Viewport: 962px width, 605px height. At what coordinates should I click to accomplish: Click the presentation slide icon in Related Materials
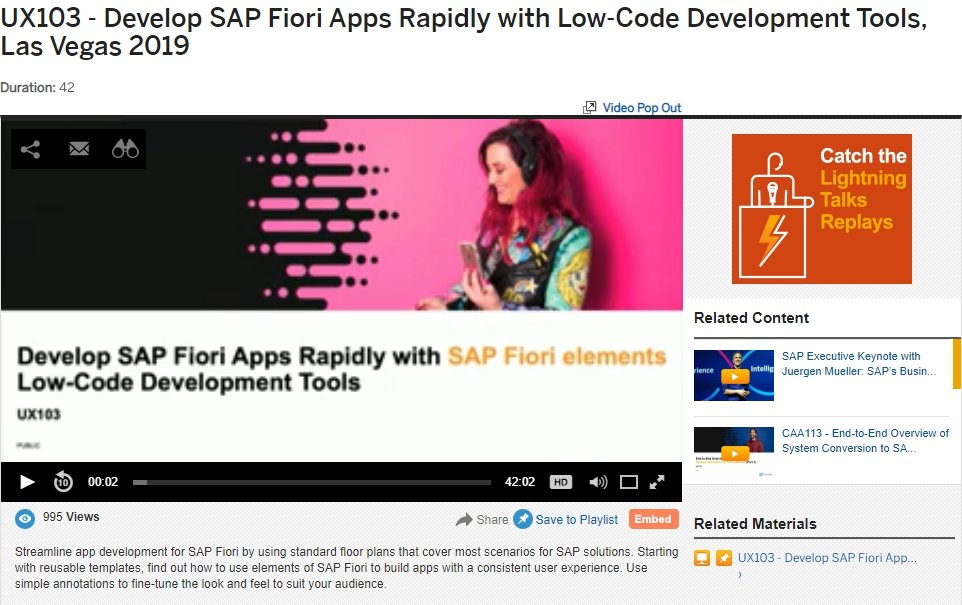point(702,558)
